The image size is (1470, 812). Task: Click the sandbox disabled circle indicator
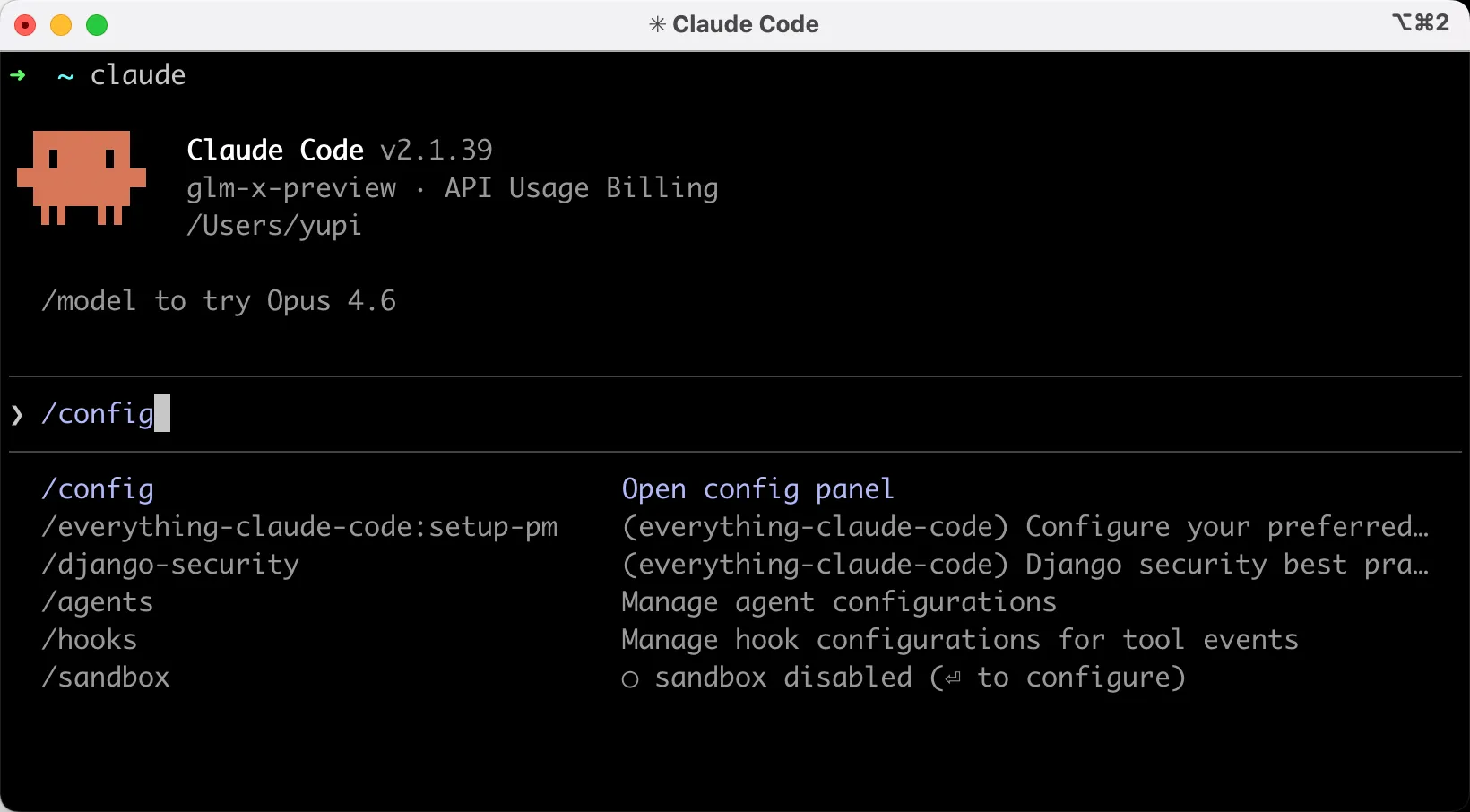(630, 679)
